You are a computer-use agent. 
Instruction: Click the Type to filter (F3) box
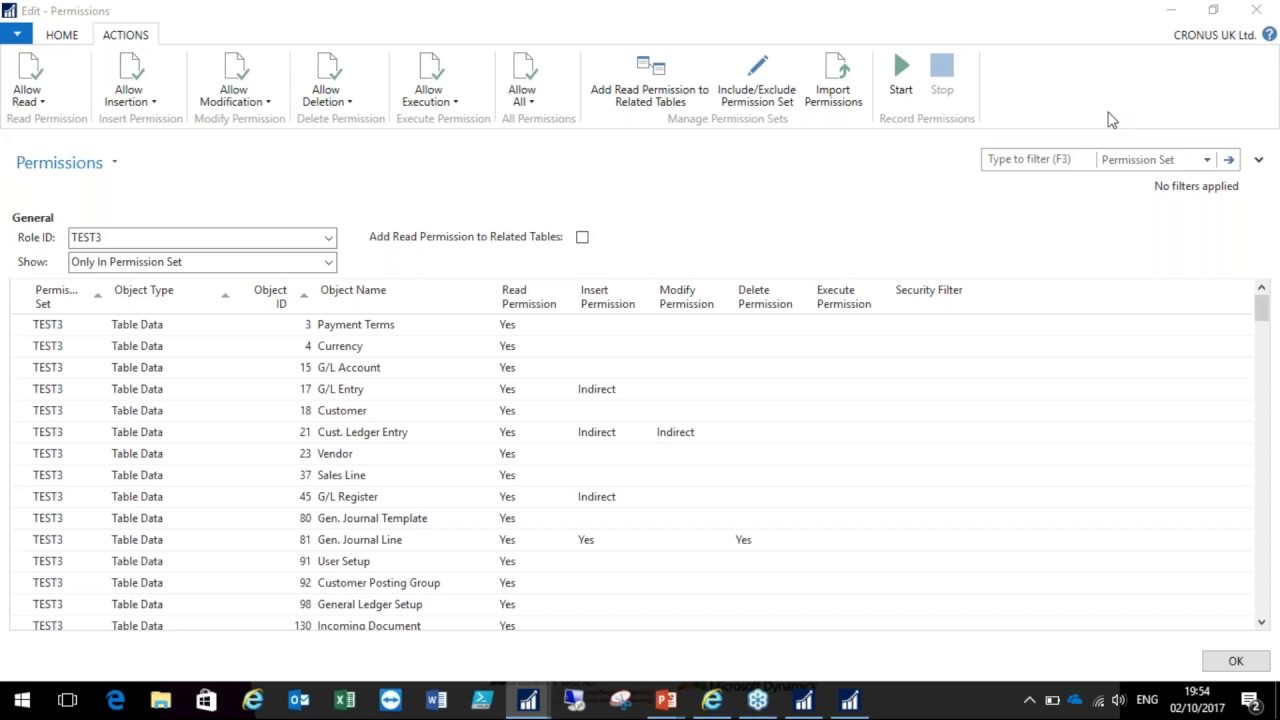tap(1038, 160)
